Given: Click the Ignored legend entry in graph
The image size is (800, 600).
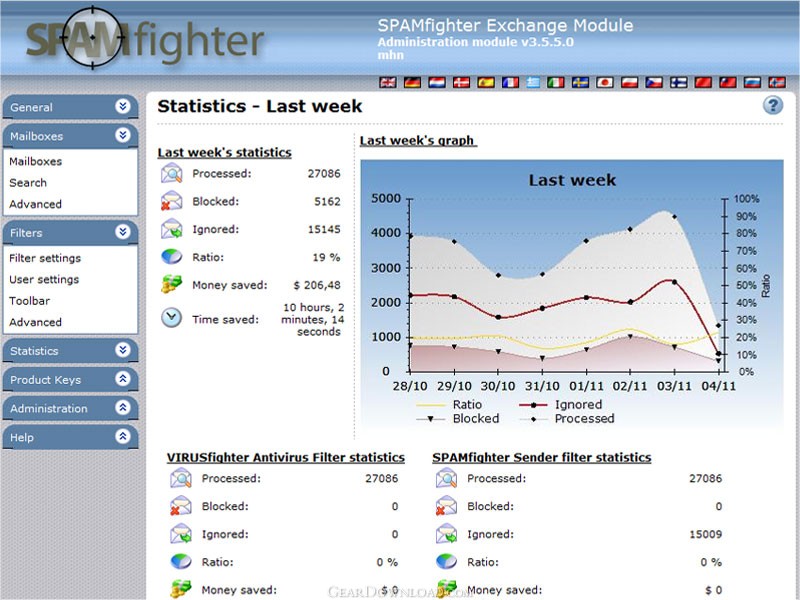Looking at the screenshot, I should 561,405.
